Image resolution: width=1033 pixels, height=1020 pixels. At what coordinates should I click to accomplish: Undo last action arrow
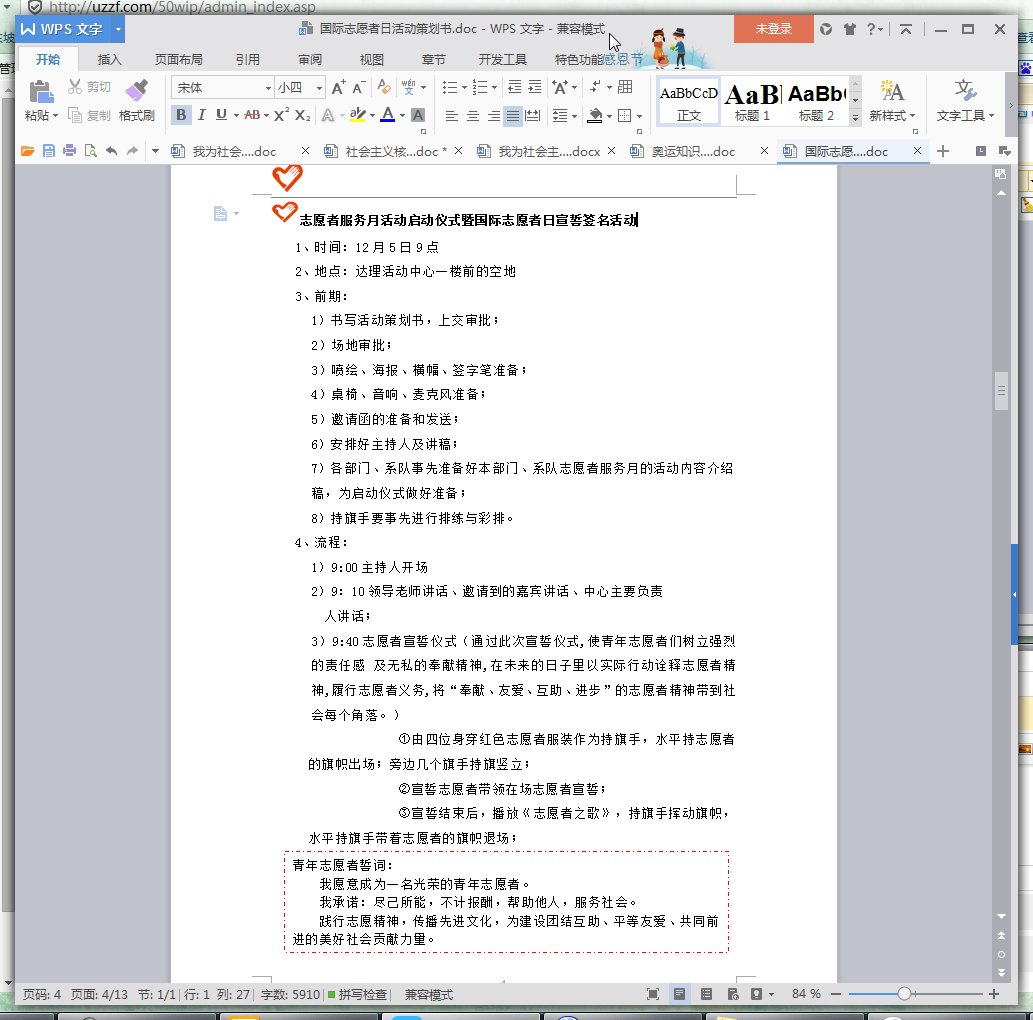pyautogui.click(x=111, y=151)
